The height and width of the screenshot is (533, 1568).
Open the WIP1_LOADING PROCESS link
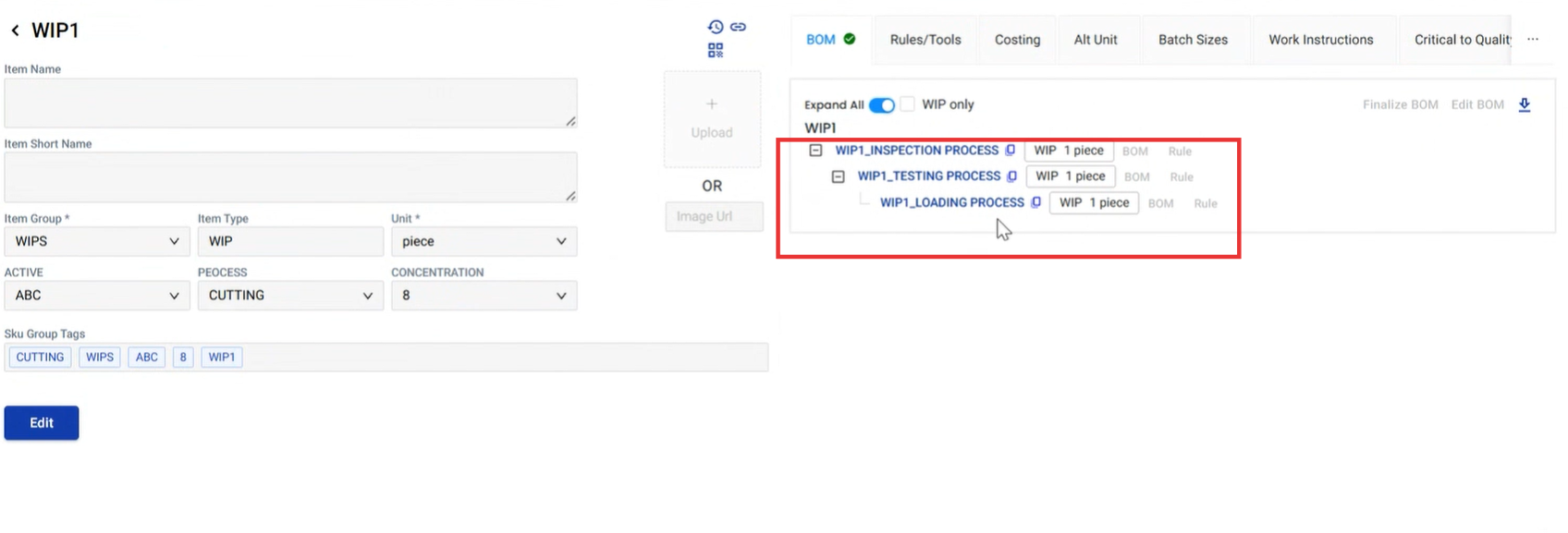pyautogui.click(x=951, y=202)
